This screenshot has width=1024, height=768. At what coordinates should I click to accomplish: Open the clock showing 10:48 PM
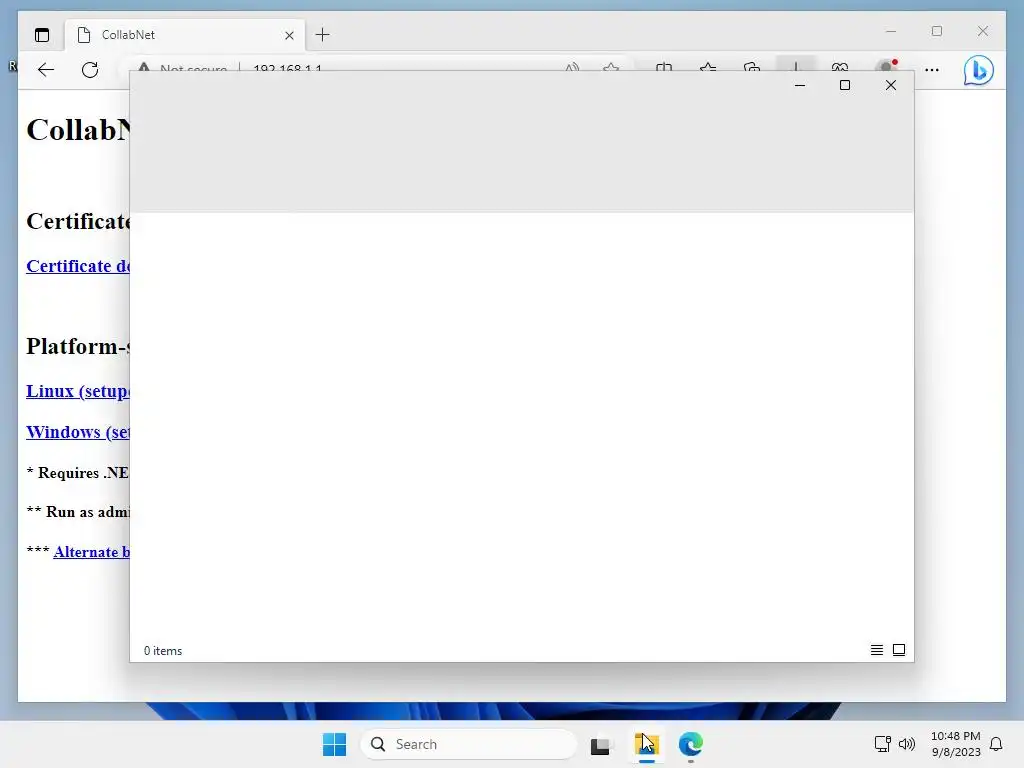[955, 744]
